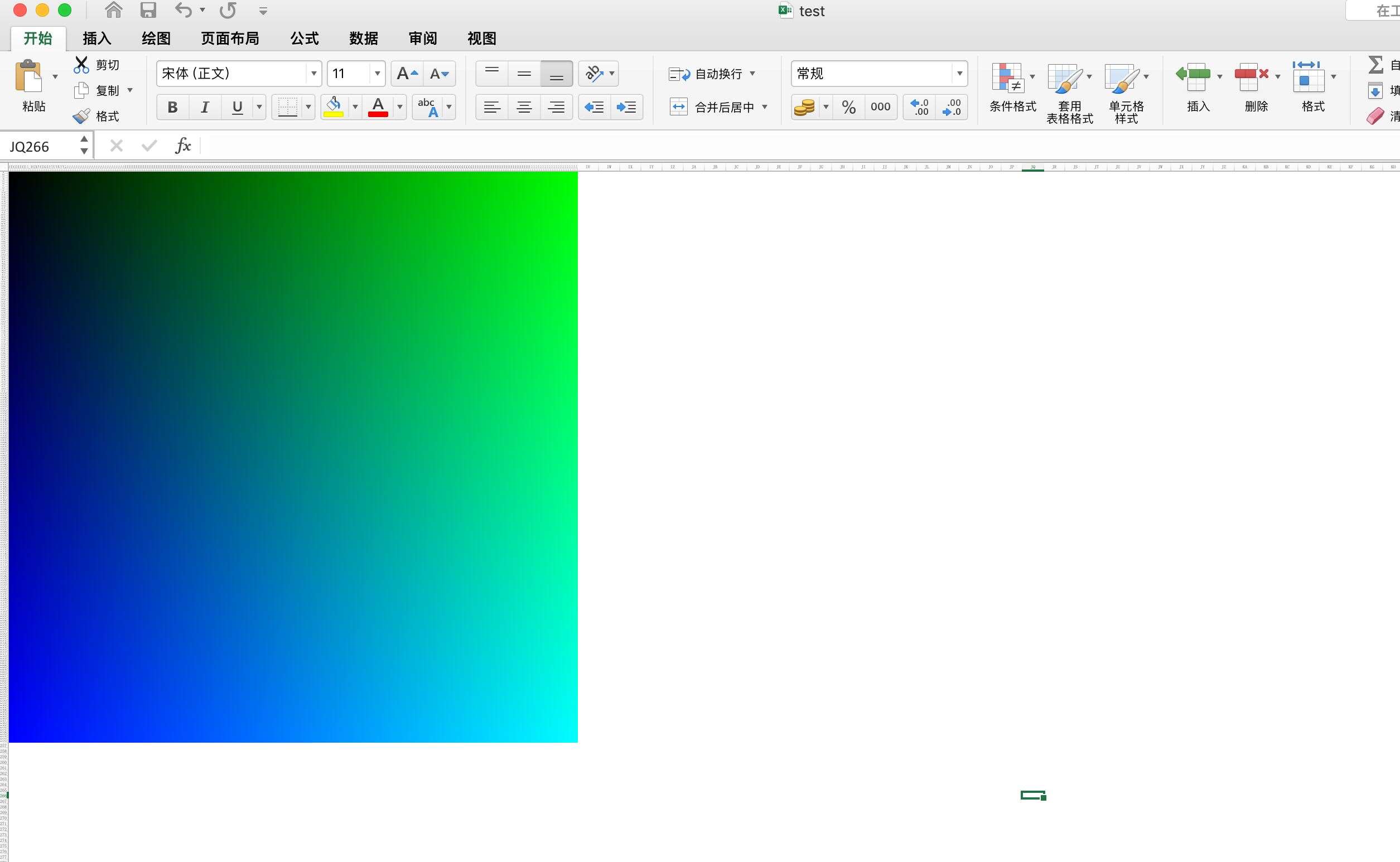Select the Format Painter brush

[81, 117]
